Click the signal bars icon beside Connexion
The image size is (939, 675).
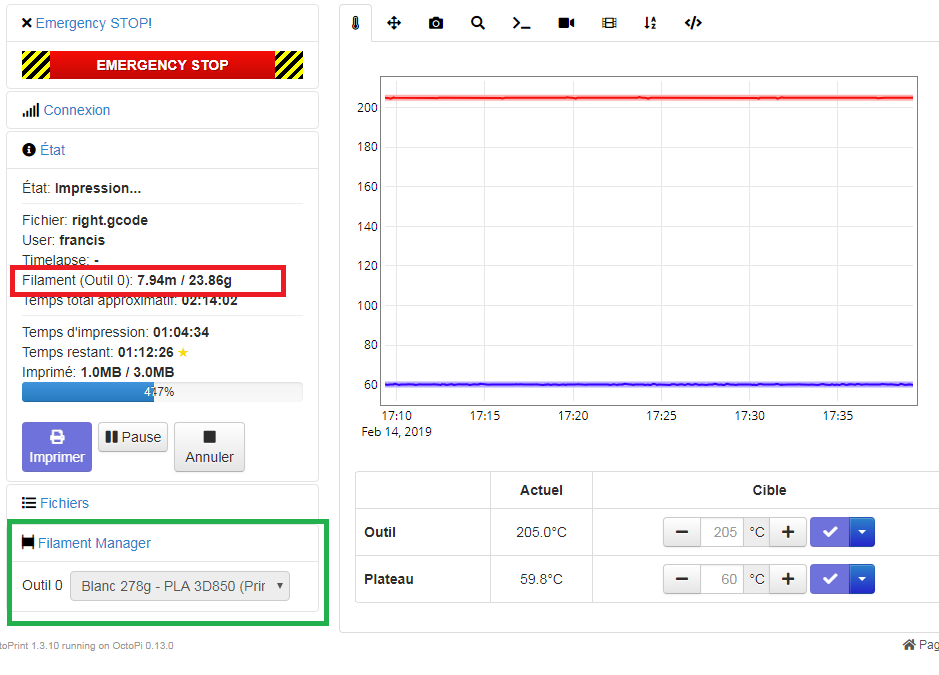(31, 110)
